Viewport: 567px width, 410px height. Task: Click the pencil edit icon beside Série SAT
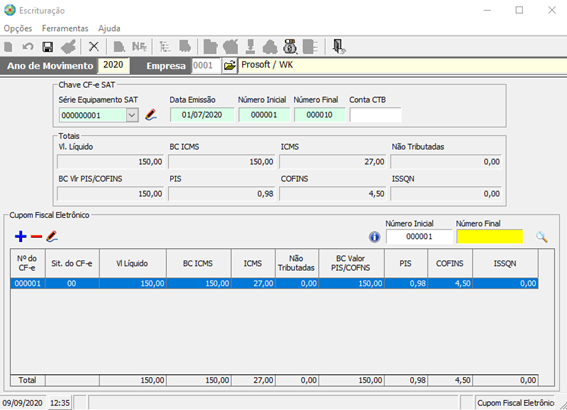pyautogui.click(x=151, y=115)
